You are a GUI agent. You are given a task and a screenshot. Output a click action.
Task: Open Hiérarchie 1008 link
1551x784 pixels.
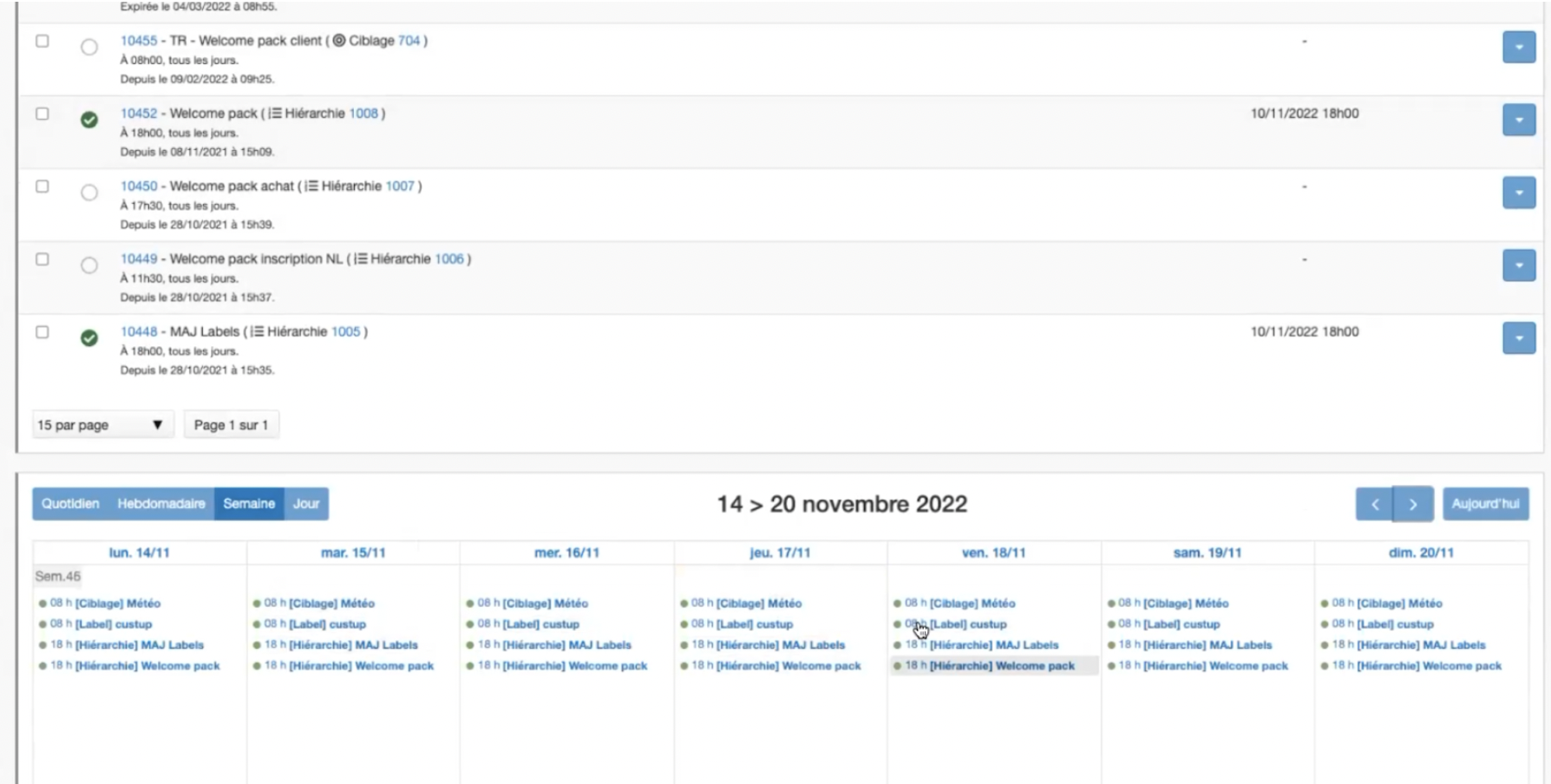[363, 114]
